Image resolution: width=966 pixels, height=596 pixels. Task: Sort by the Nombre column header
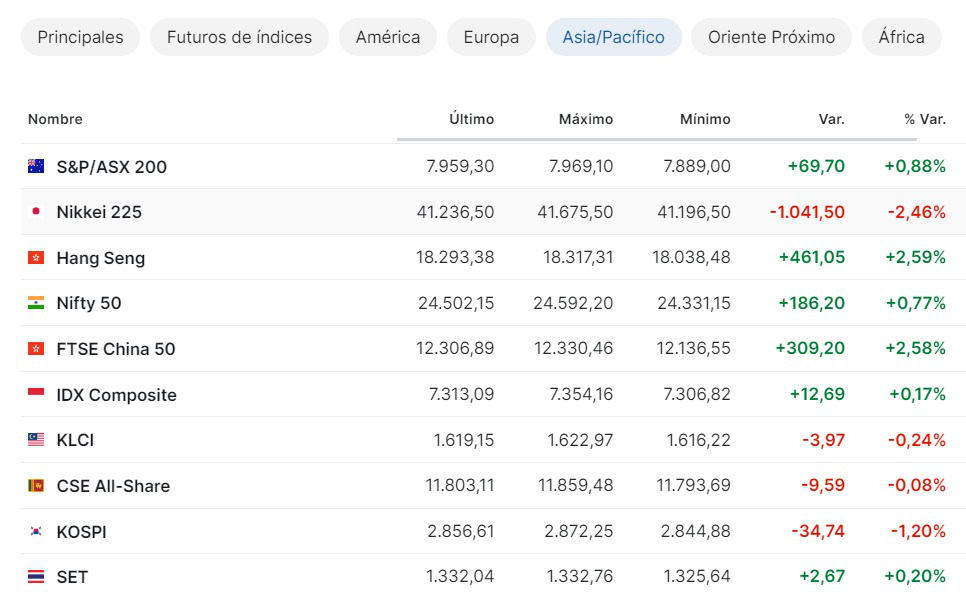point(55,119)
